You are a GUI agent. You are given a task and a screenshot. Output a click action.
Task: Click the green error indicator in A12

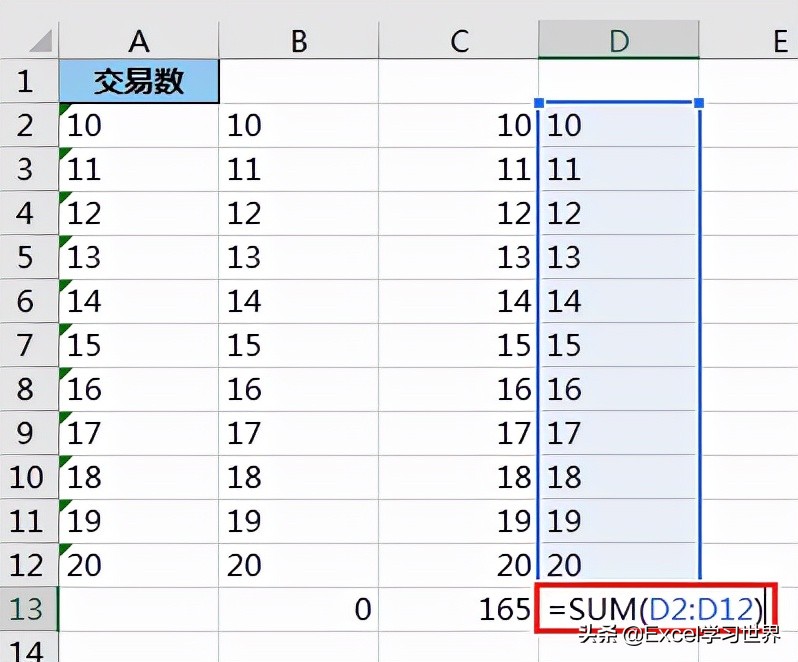click(x=65, y=548)
